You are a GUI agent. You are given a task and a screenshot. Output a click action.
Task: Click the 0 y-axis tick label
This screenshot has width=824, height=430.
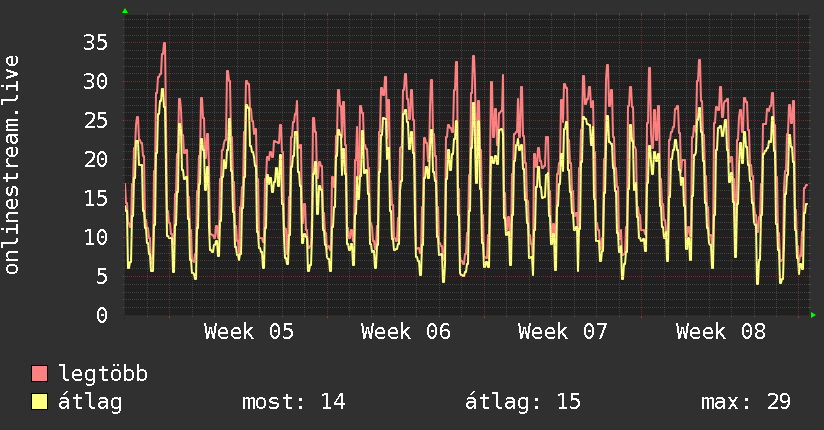[102, 315]
